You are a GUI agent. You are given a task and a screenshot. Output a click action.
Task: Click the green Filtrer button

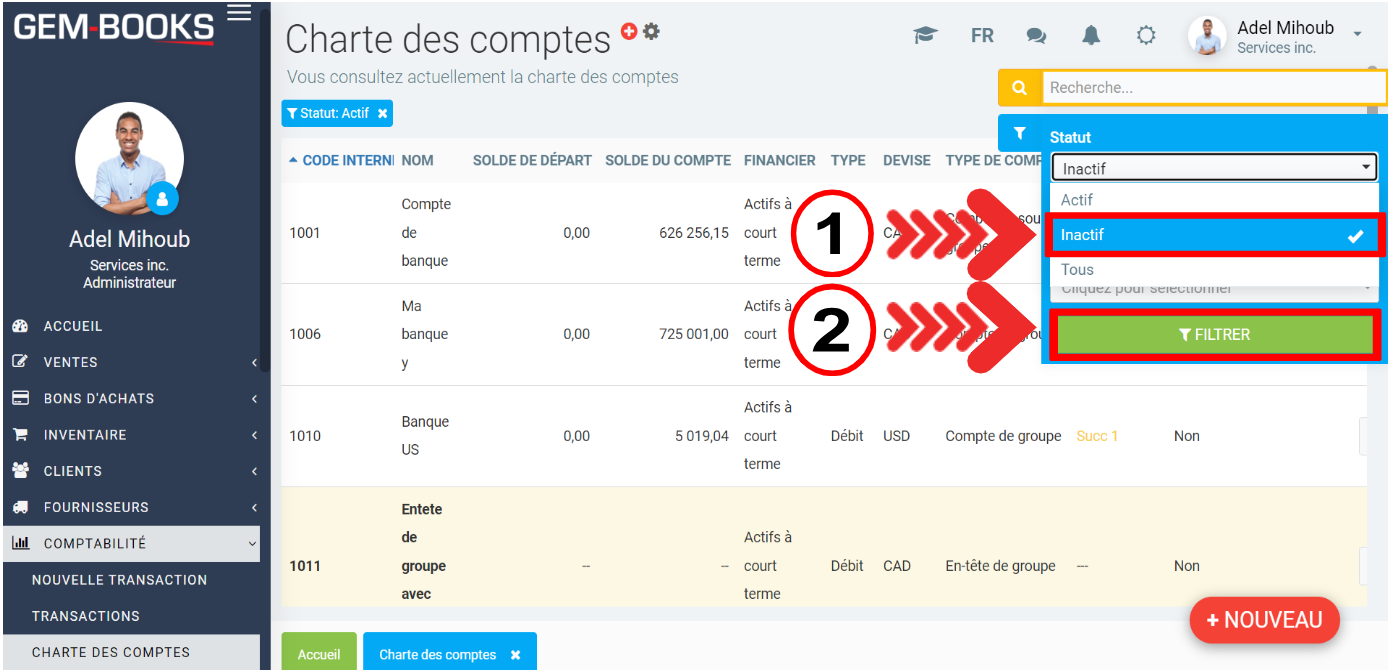(1214, 335)
